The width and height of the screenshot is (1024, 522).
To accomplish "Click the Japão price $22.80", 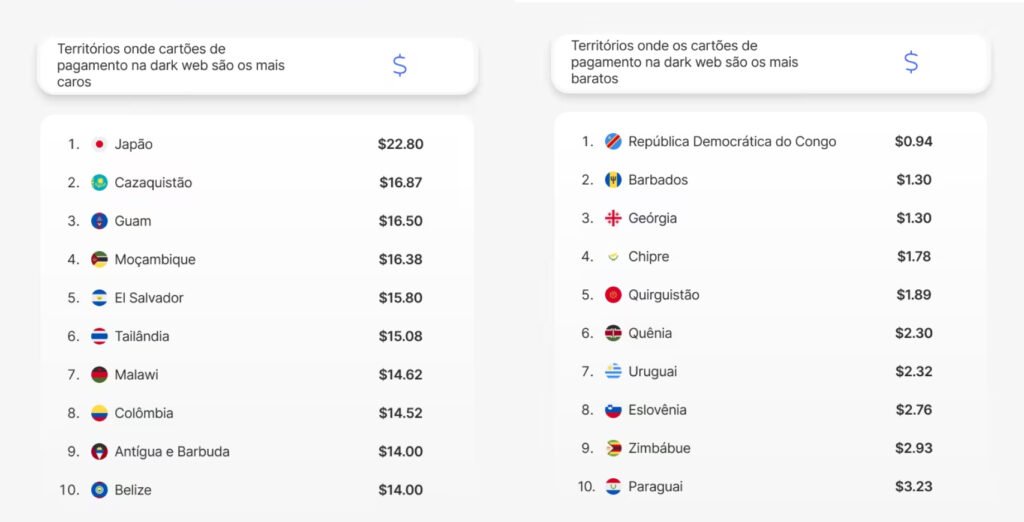I will pos(400,144).
